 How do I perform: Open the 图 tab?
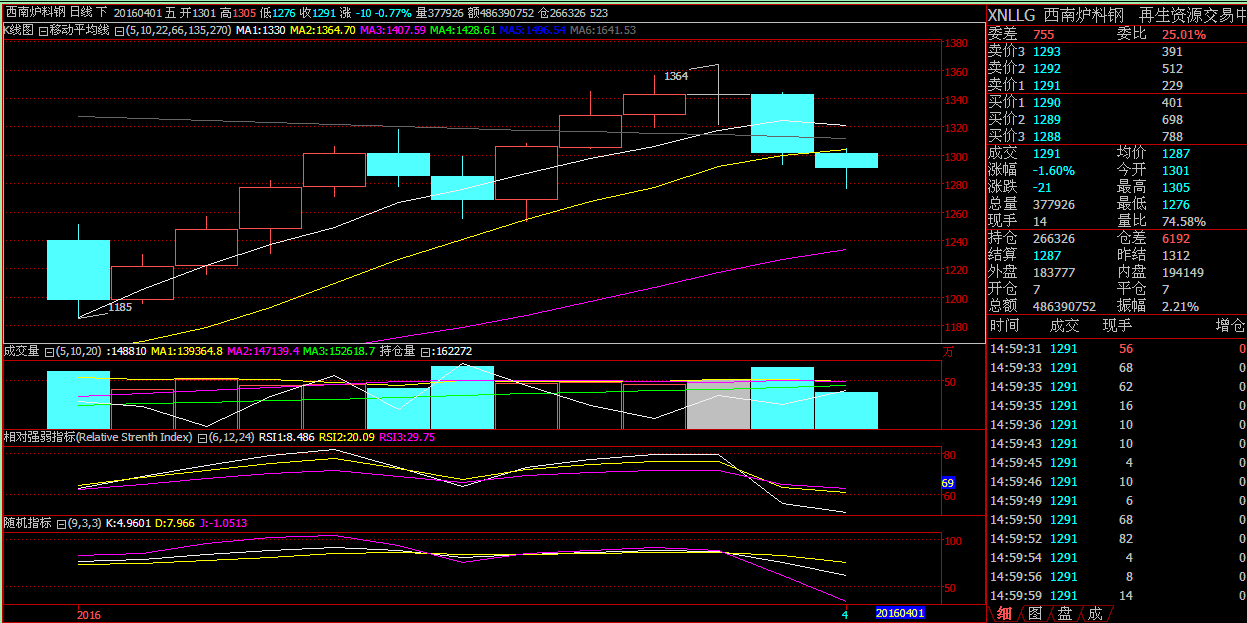pos(1035,613)
